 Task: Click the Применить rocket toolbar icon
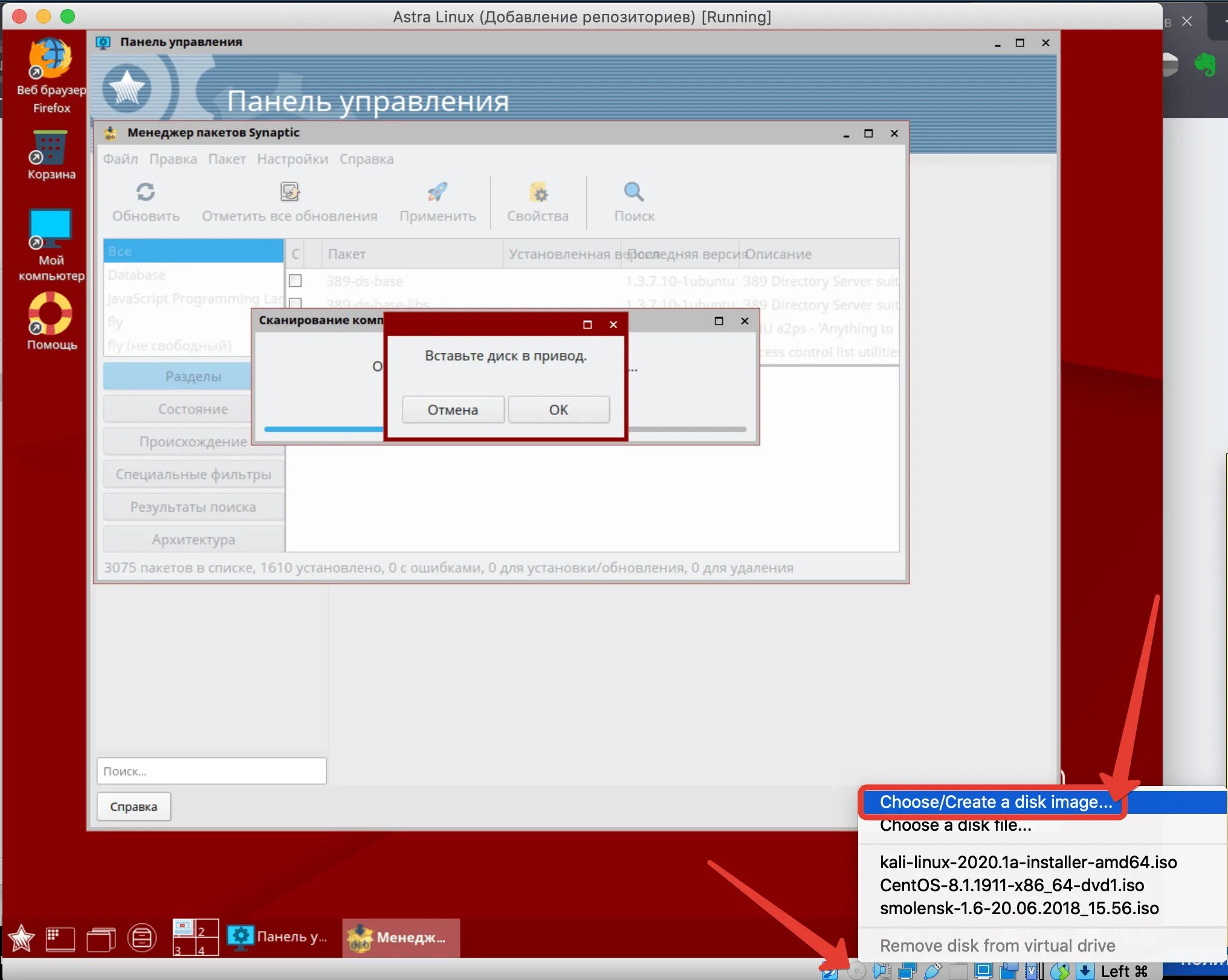438,192
